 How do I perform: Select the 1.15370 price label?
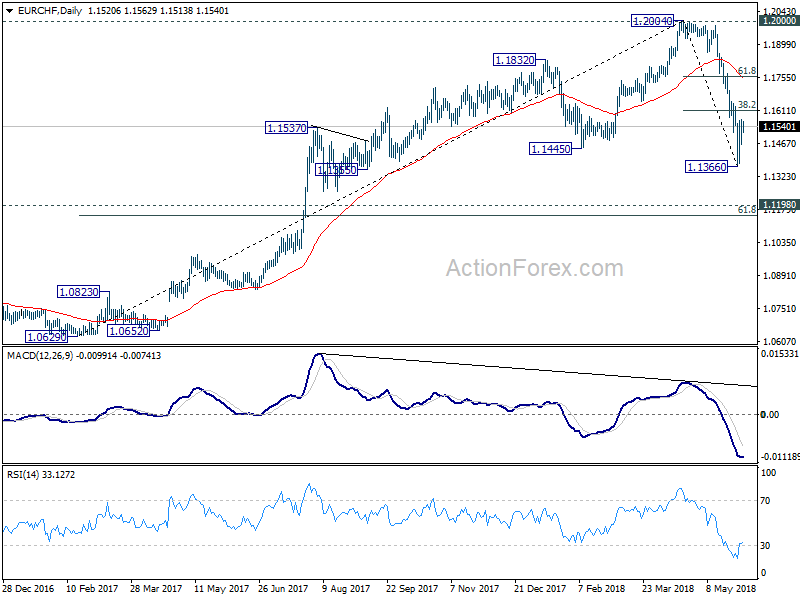coord(287,128)
